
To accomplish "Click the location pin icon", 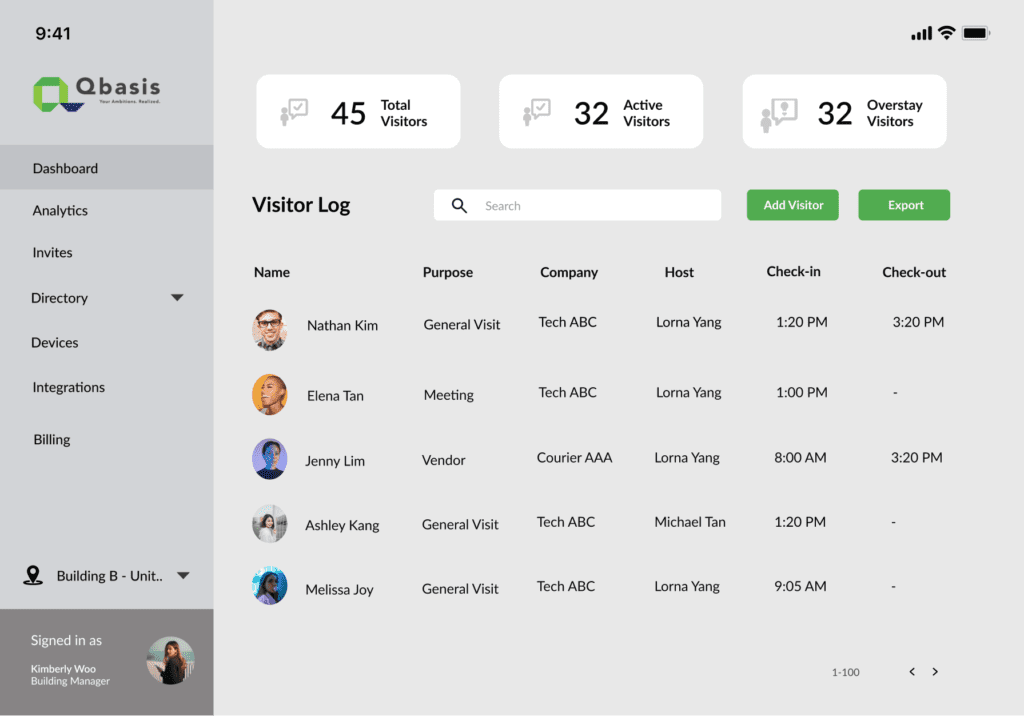I will (33, 576).
